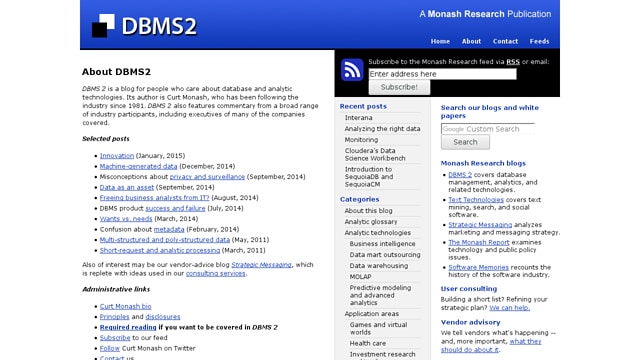Open the Innovation post link
Screen dimensions: 640x360
coord(117,156)
